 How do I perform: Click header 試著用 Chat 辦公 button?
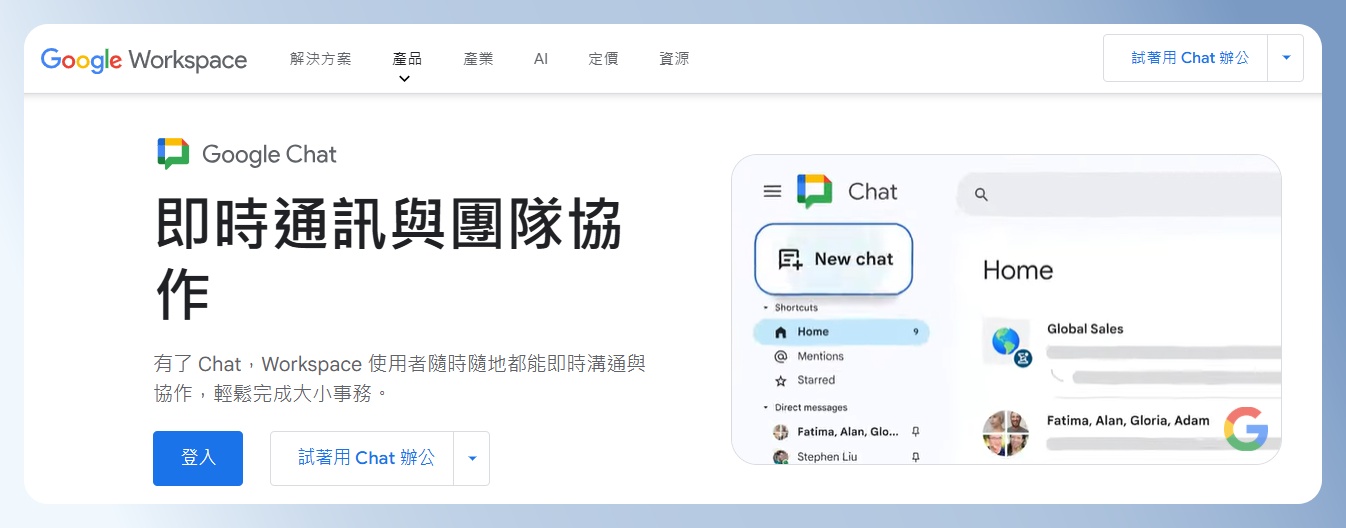pyautogui.click(x=1186, y=58)
